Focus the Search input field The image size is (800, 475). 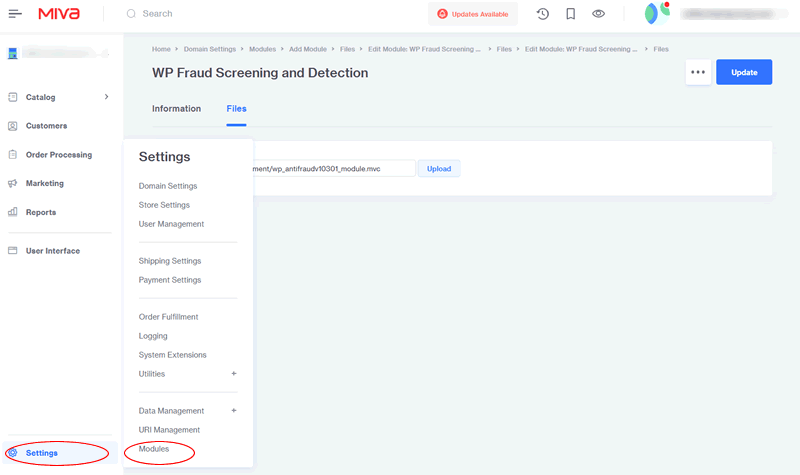pyautogui.click(x=157, y=14)
